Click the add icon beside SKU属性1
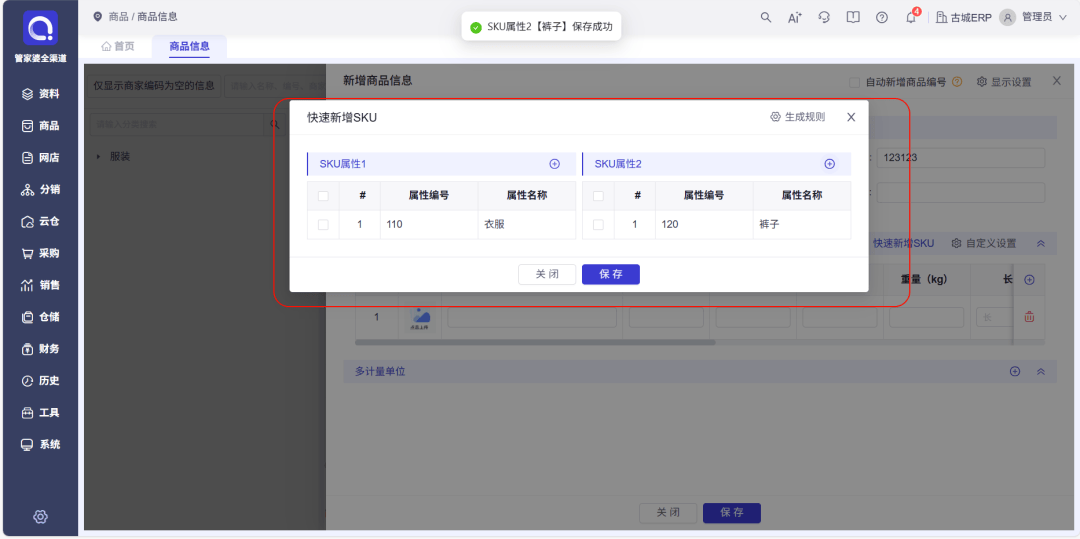 [554, 164]
